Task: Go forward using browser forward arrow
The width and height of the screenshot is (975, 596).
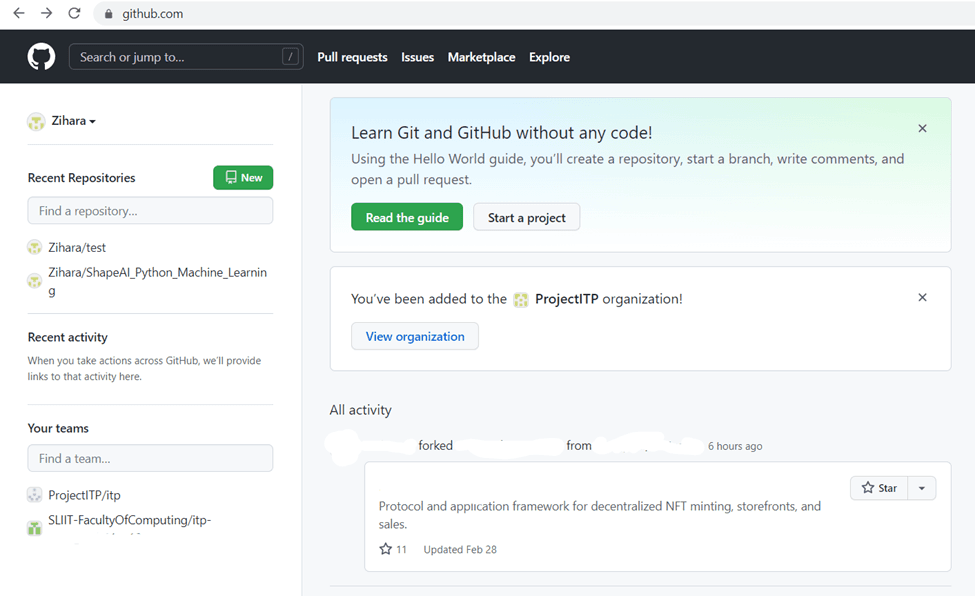Action: (x=47, y=13)
